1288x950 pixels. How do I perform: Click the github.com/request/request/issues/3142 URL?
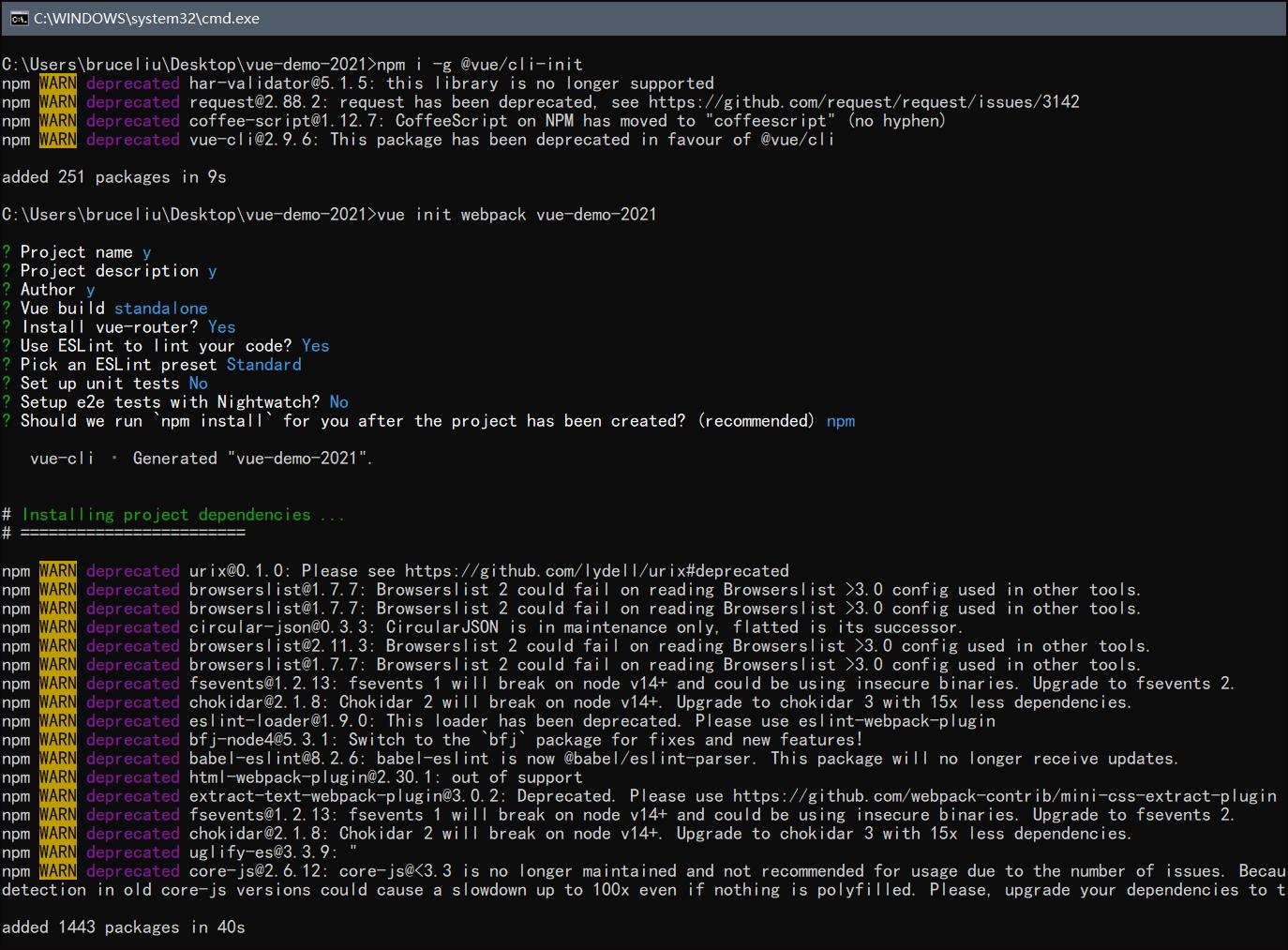[x=864, y=102]
